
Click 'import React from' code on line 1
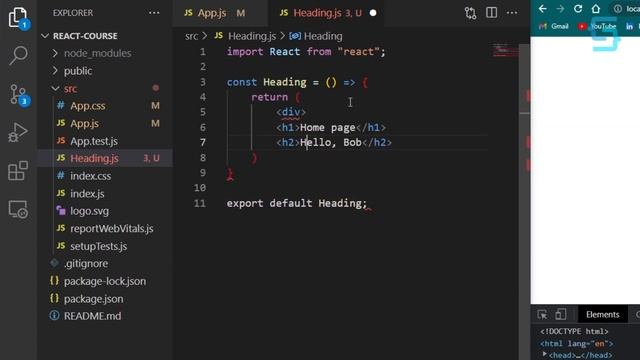coord(279,52)
